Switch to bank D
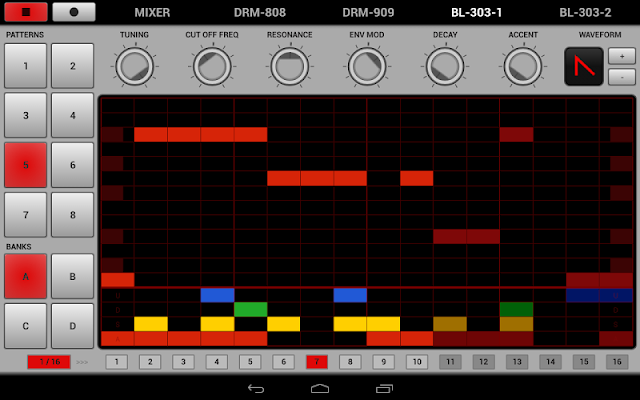Viewport: 640px width, 400px height. click(73, 326)
